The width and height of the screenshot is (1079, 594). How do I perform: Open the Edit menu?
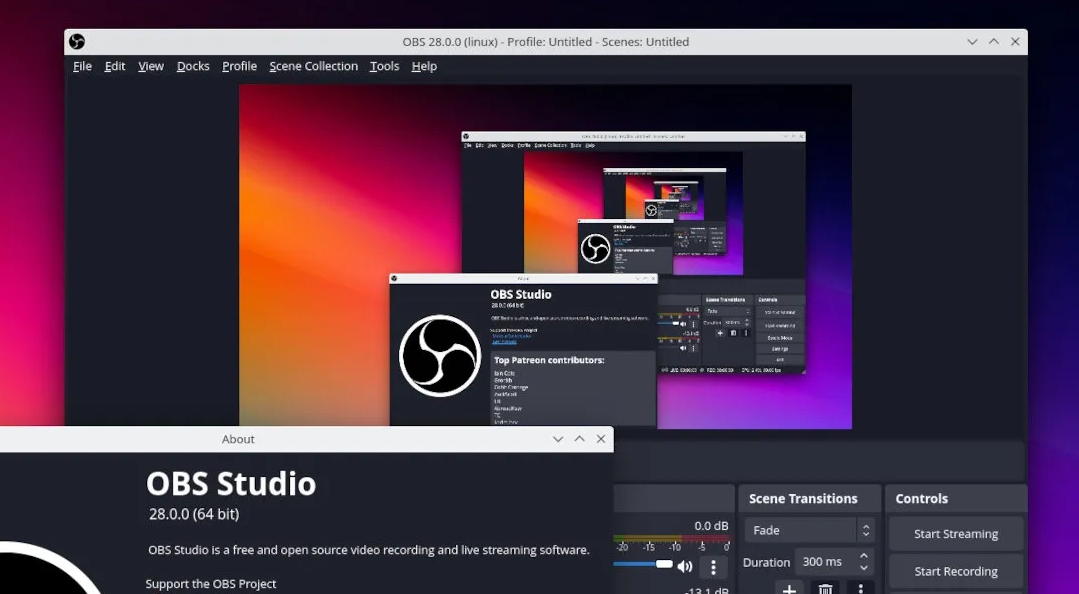tap(114, 66)
